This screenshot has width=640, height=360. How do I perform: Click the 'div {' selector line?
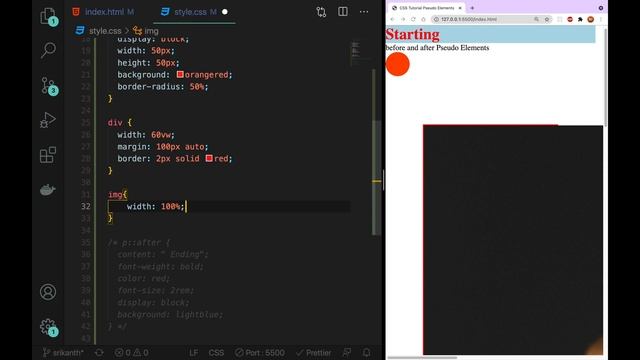pyautogui.click(x=120, y=122)
